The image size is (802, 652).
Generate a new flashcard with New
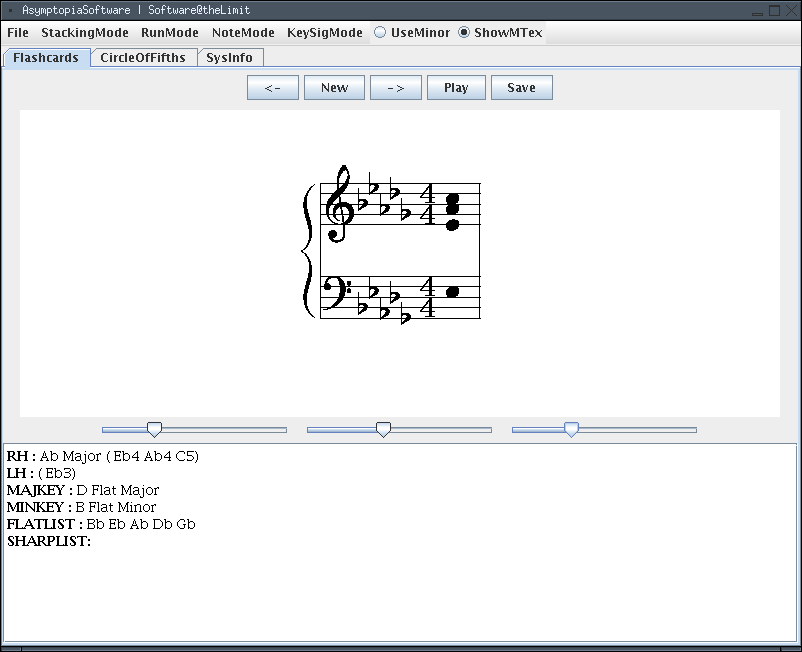(334, 87)
